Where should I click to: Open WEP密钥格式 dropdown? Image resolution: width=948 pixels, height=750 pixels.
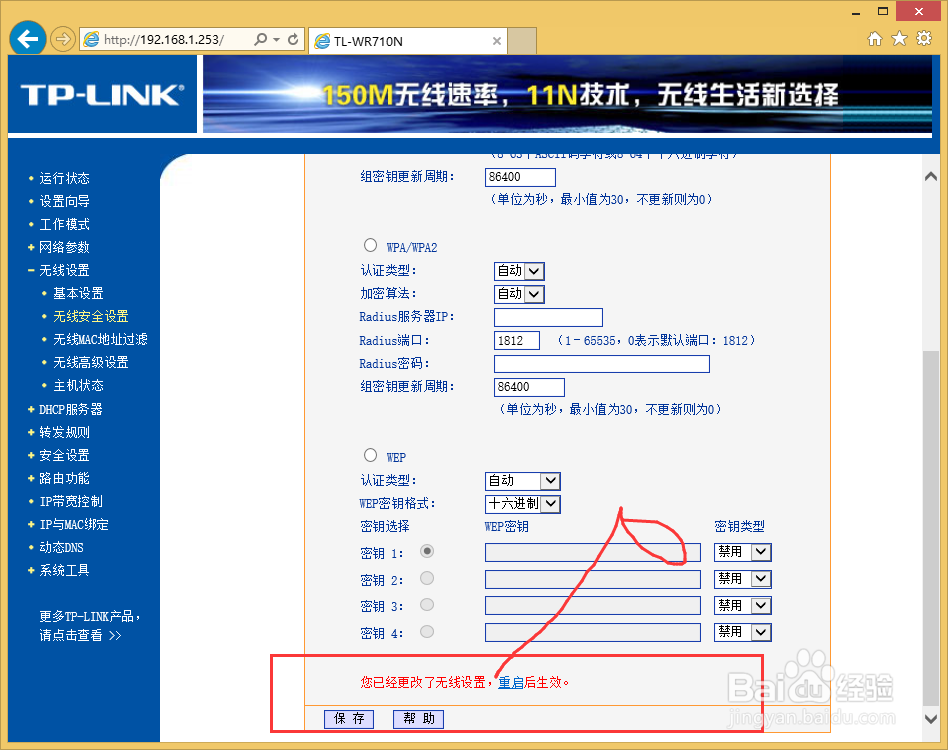[x=523, y=504]
